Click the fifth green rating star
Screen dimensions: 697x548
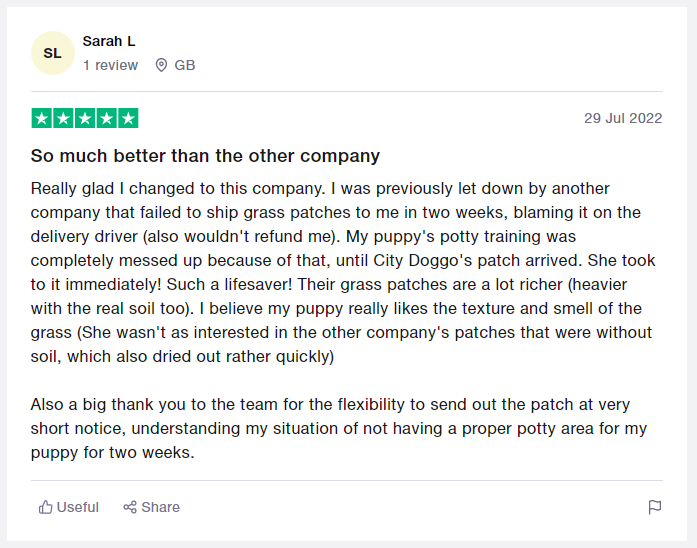(128, 118)
